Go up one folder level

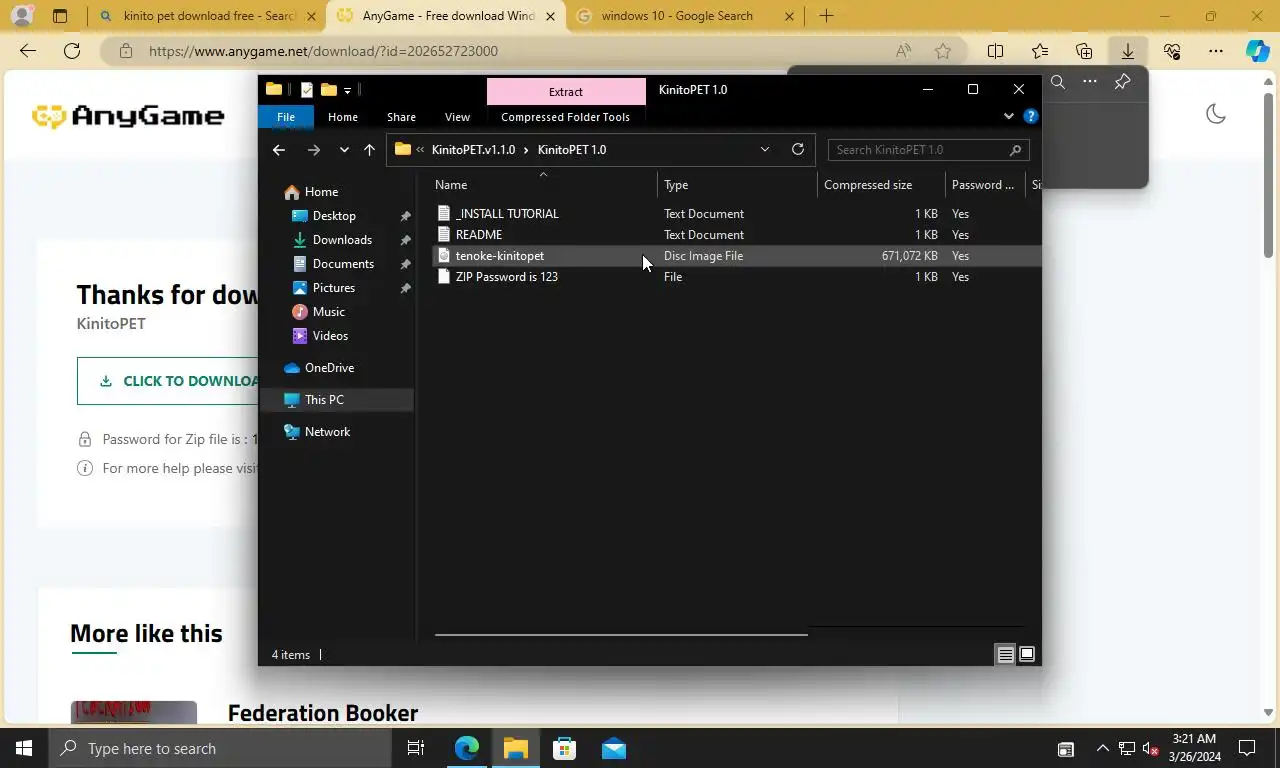click(x=369, y=150)
